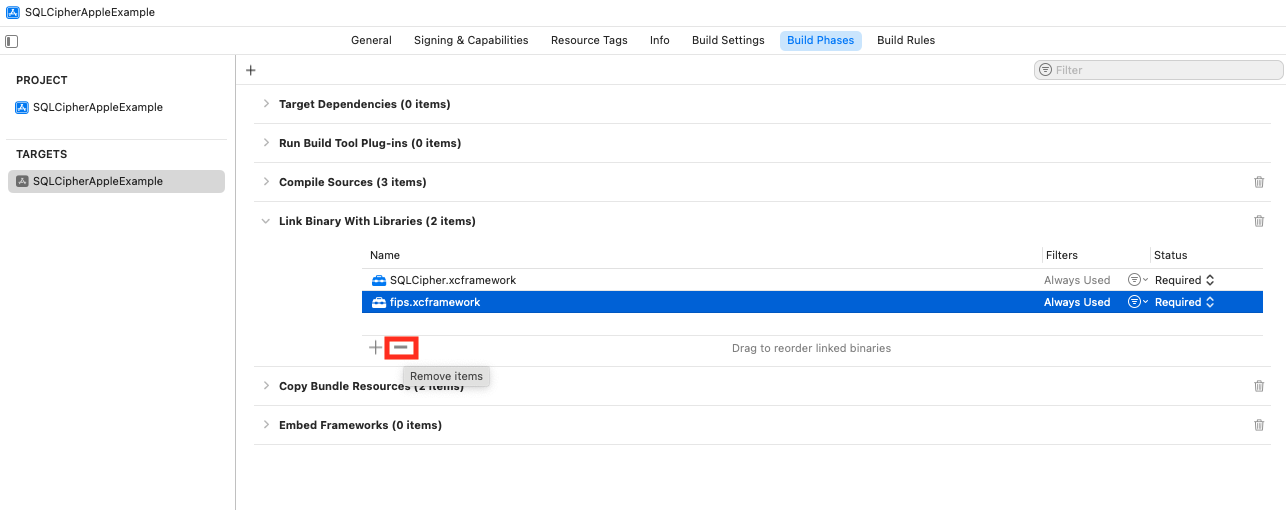Image resolution: width=1286 pixels, height=510 pixels.
Task: Select the SQLCipher.xcframework row
Action: [x=700, y=280]
